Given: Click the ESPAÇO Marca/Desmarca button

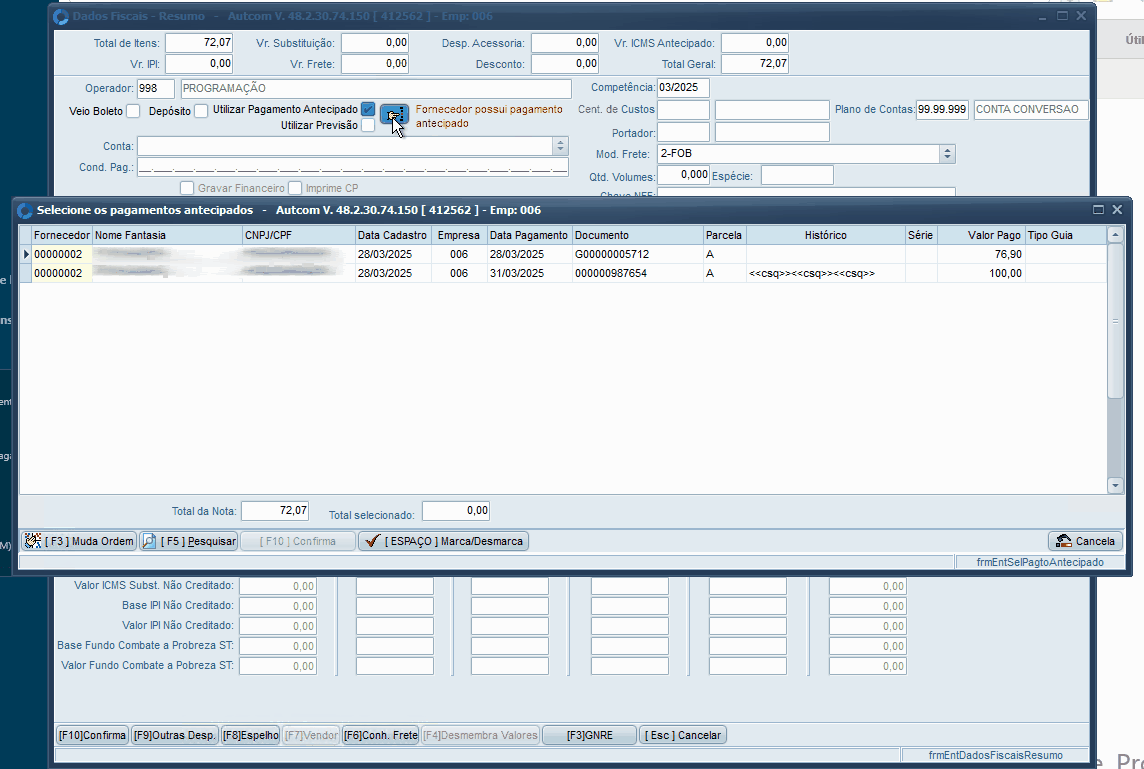Looking at the screenshot, I should click(444, 541).
